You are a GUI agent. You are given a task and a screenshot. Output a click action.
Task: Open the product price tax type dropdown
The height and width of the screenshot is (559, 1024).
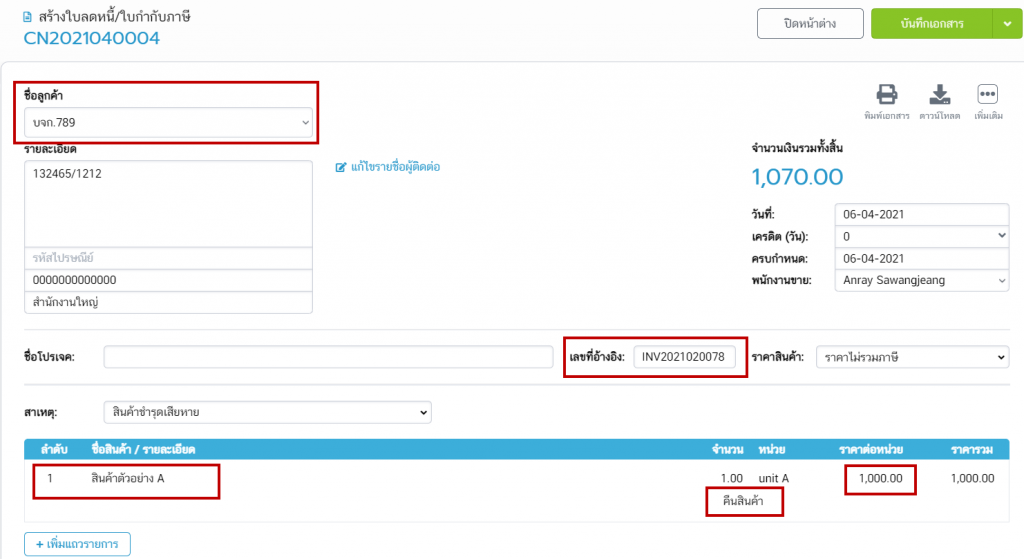pyautogui.click(x=912, y=357)
